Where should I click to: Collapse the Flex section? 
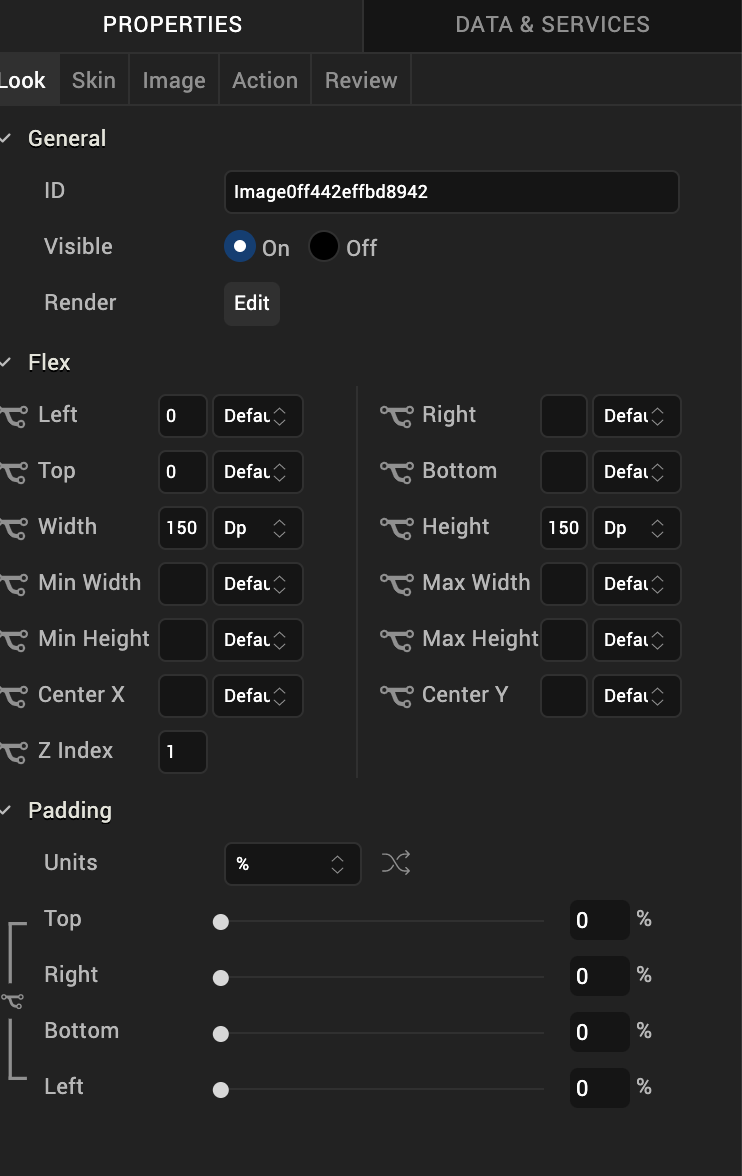(7, 363)
